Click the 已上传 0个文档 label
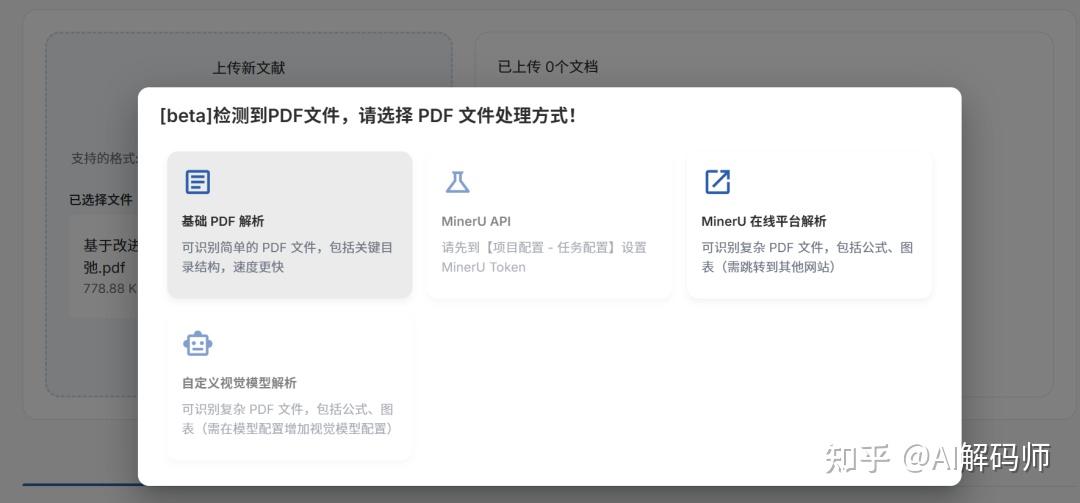The height and width of the screenshot is (503, 1080). [548, 67]
